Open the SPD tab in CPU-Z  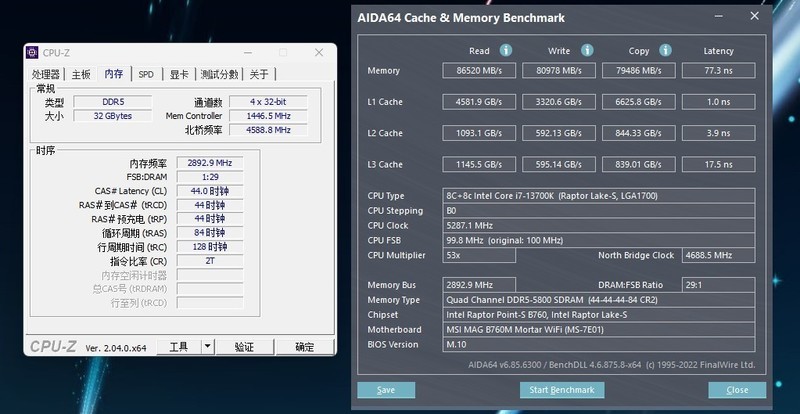pyautogui.click(x=146, y=75)
